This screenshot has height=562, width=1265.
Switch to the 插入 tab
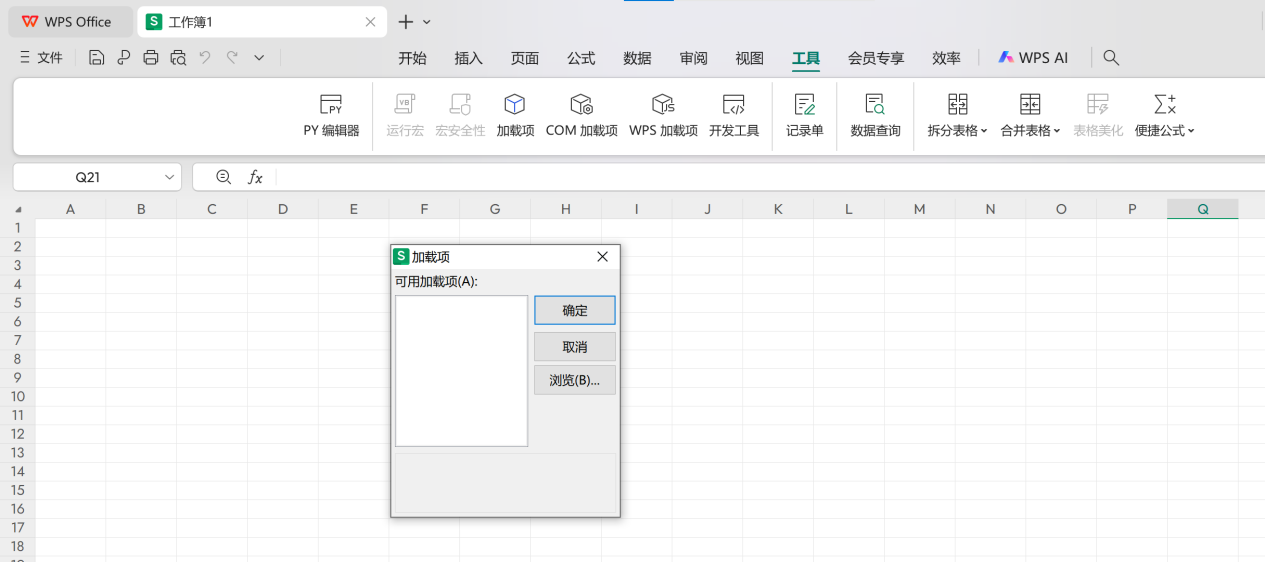[x=468, y=58]
